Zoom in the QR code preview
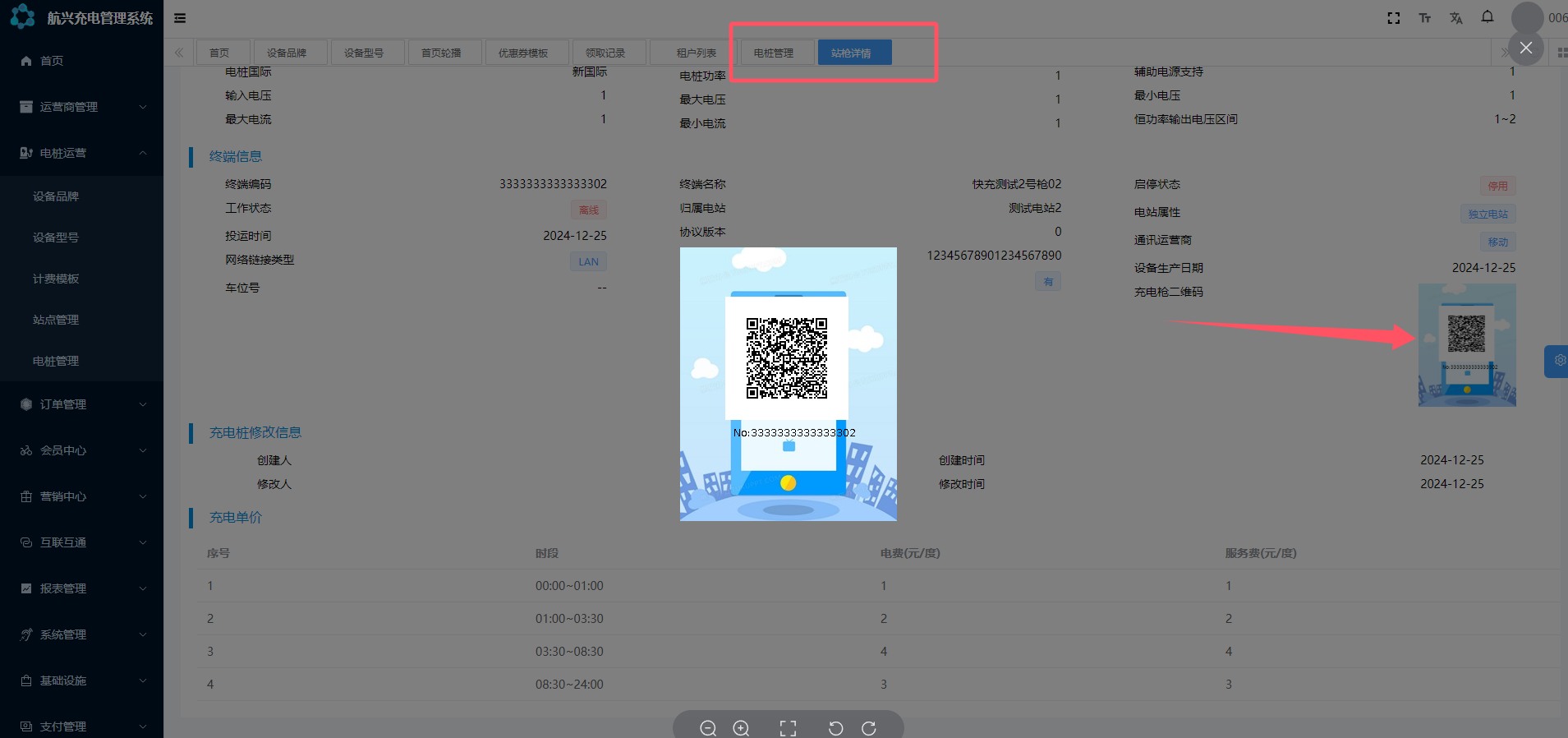Screen dimensions: 1568x738 coord(741,728)
